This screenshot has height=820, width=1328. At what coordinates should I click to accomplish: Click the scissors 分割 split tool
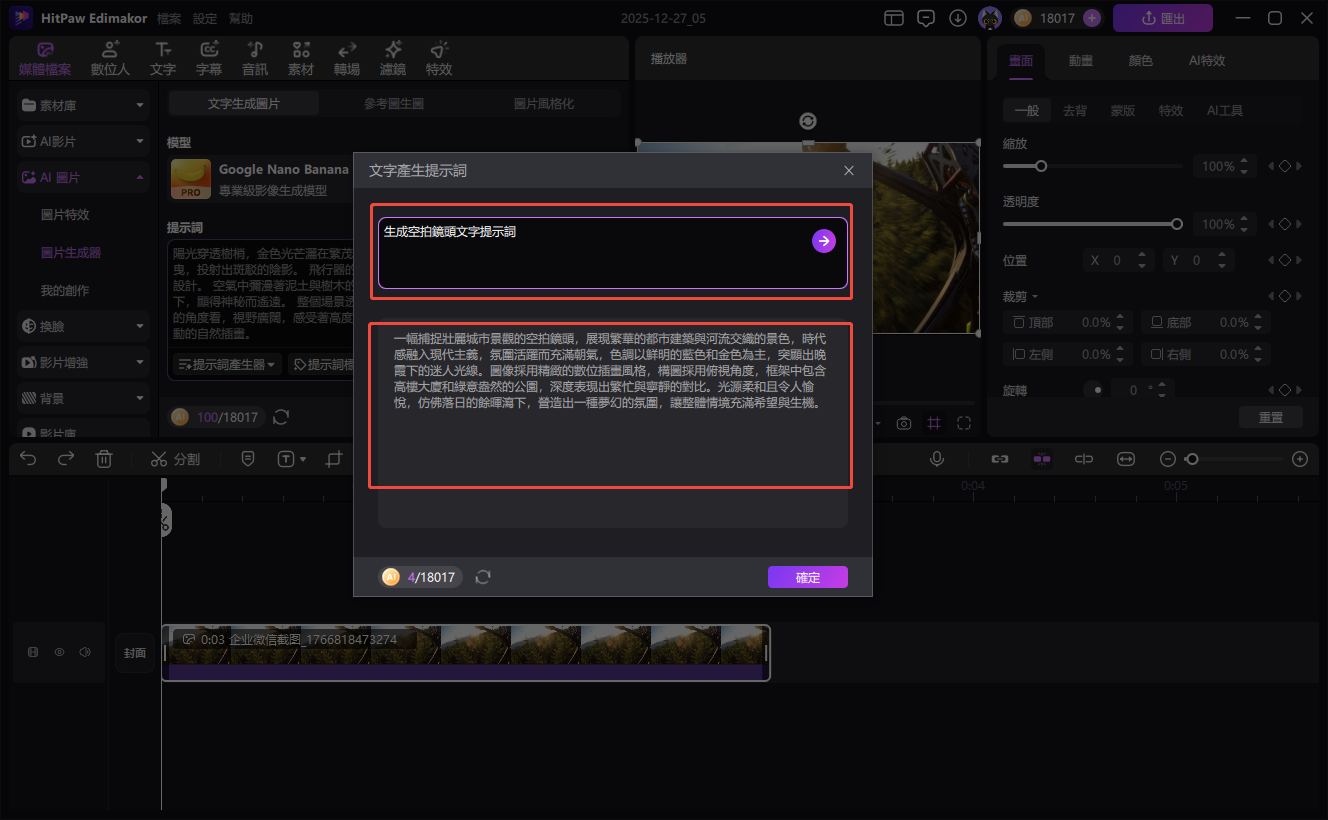pos(175,459)
